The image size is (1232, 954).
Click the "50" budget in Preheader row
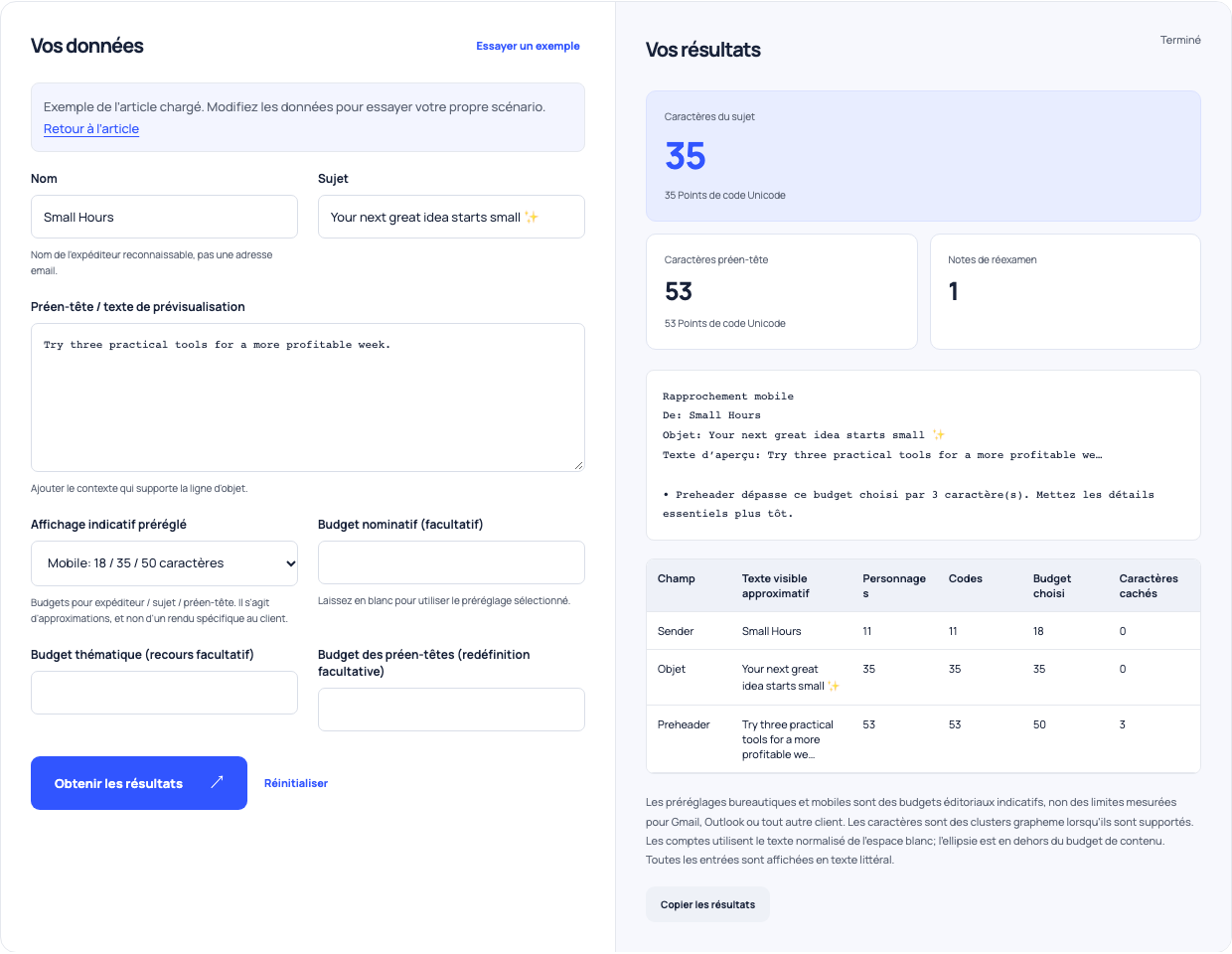tap(1039, 724)
